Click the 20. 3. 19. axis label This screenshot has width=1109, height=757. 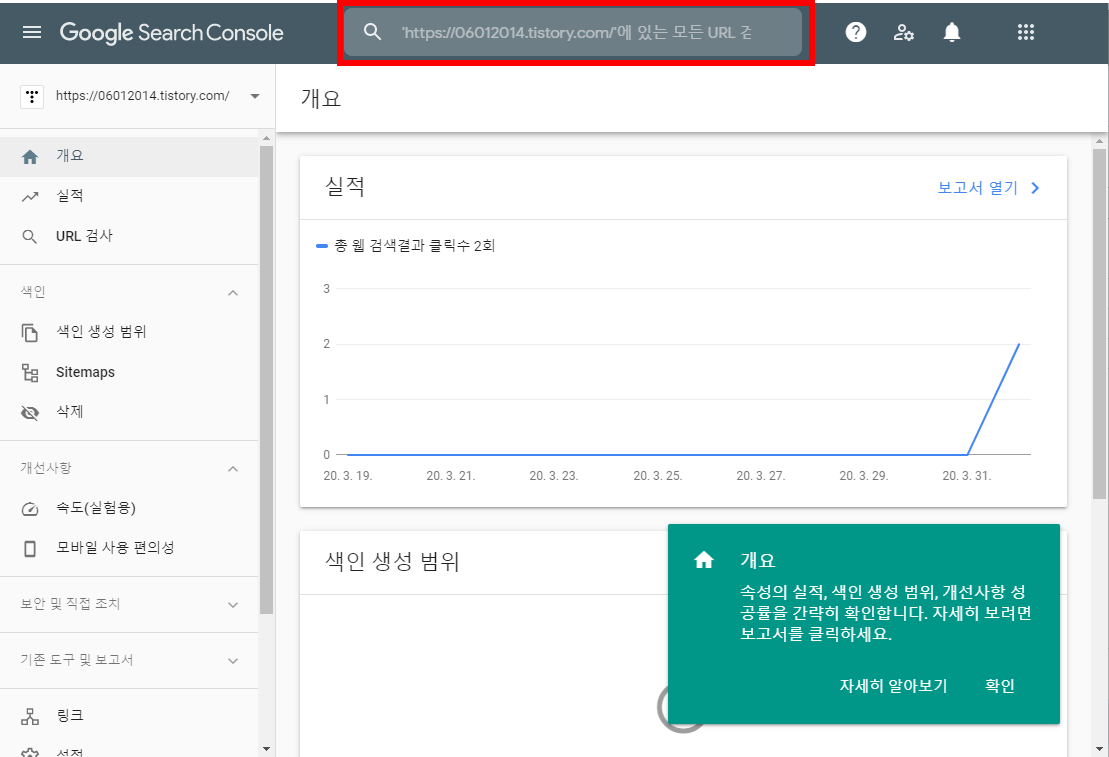click(x=348, y=476)
